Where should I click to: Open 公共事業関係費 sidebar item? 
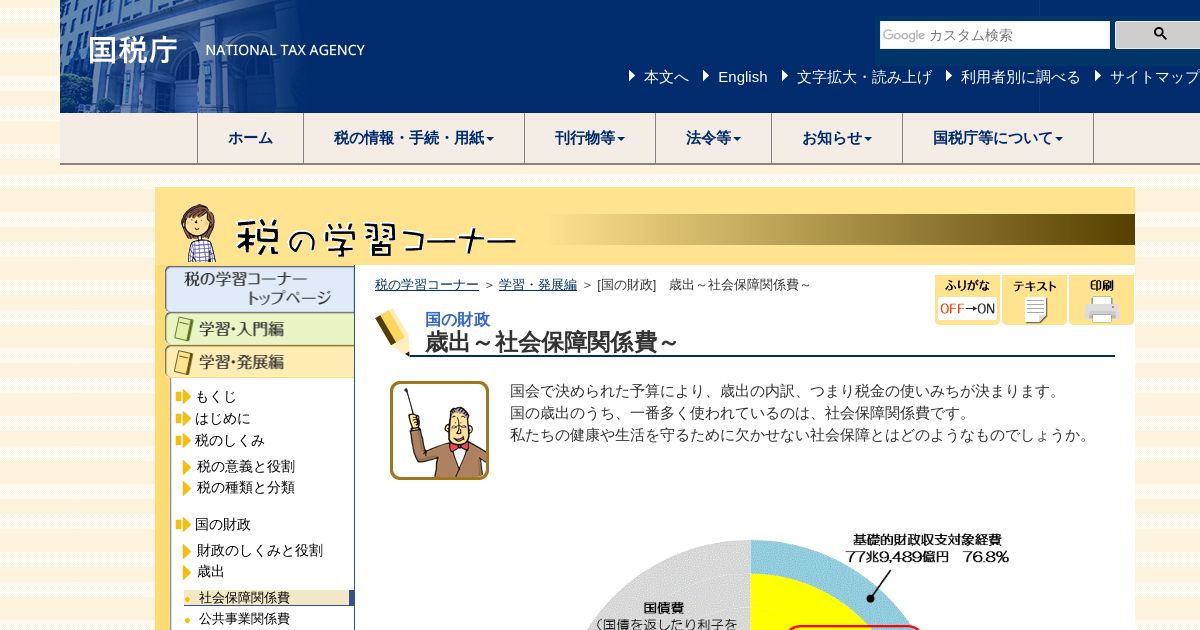click(x=244, y=619)
